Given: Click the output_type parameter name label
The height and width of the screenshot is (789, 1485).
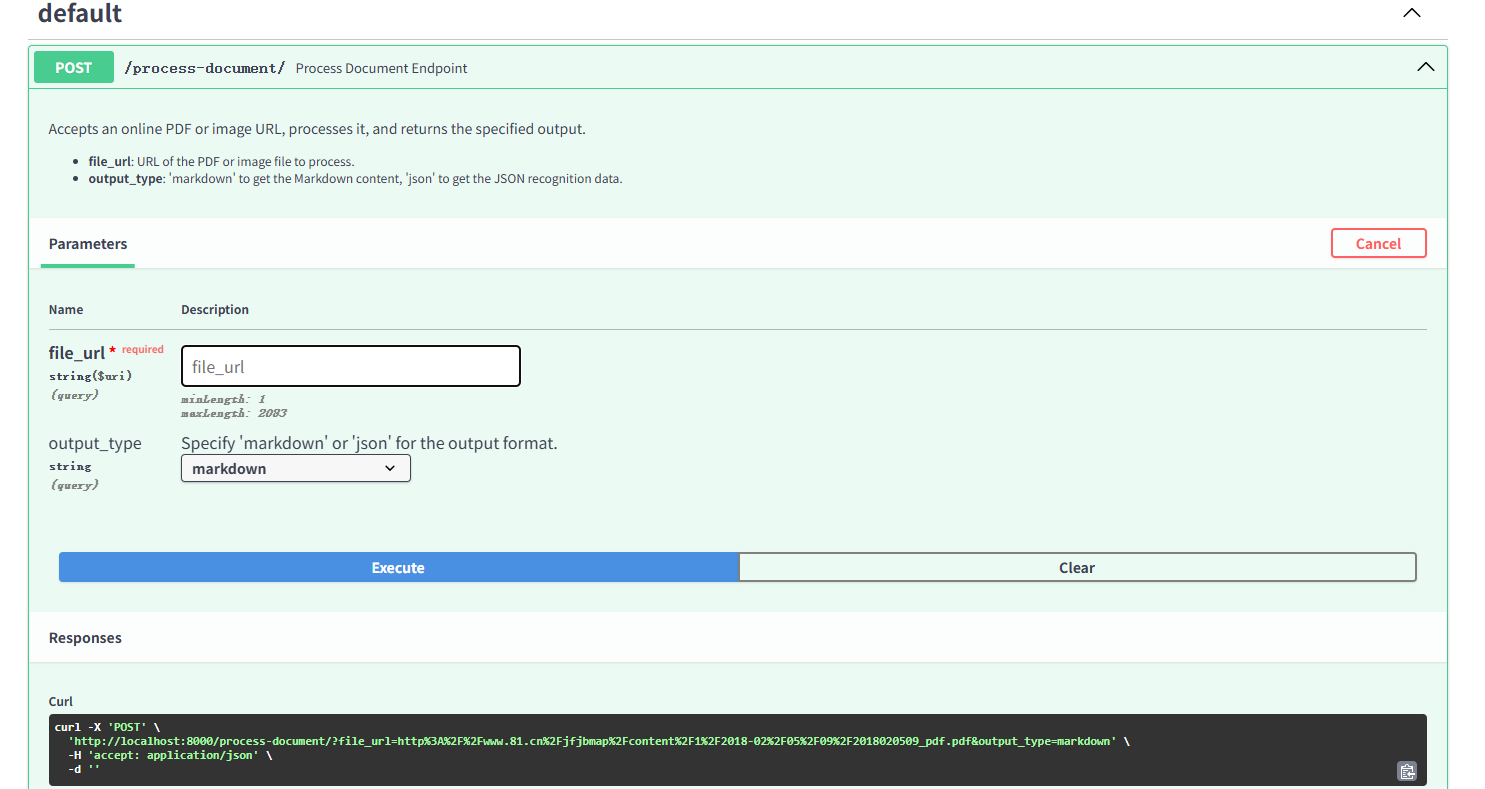Looking at the screenshot, I should [x=95, y=443].
